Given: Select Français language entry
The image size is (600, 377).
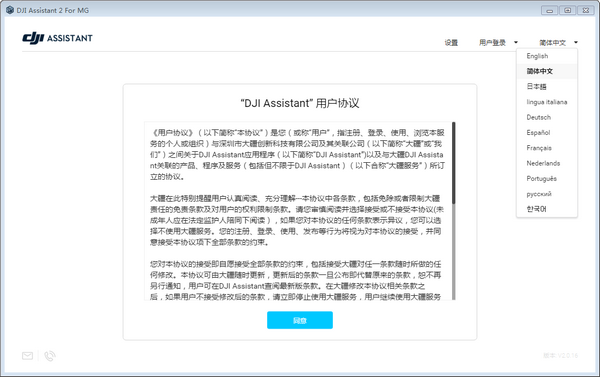Looking at the screenshot, I should coord(547,148).
